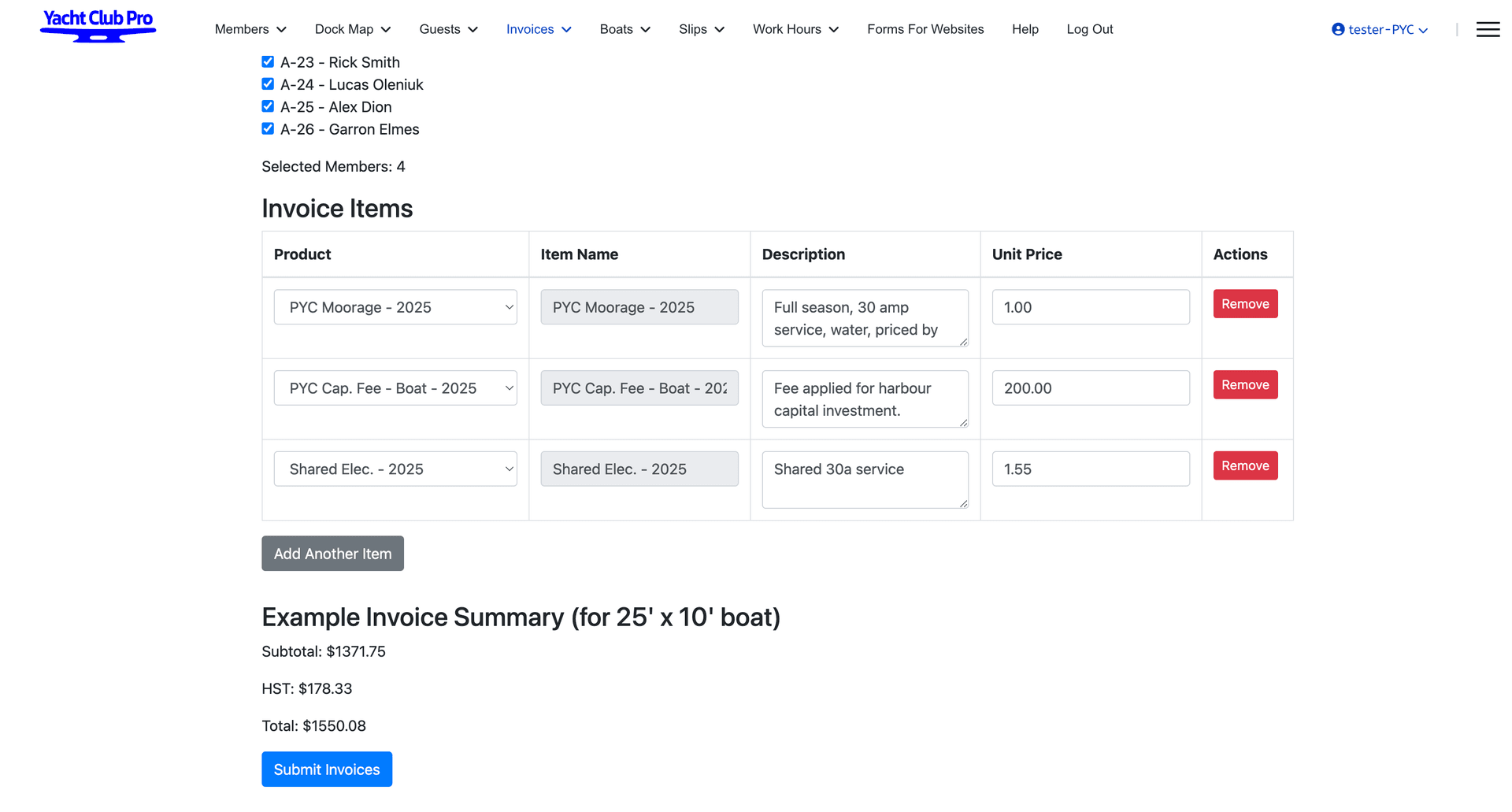Screen dimensions: 1512x812
Task: Remove the PYC Cap. Fee item
Action: coord(1245,385)
